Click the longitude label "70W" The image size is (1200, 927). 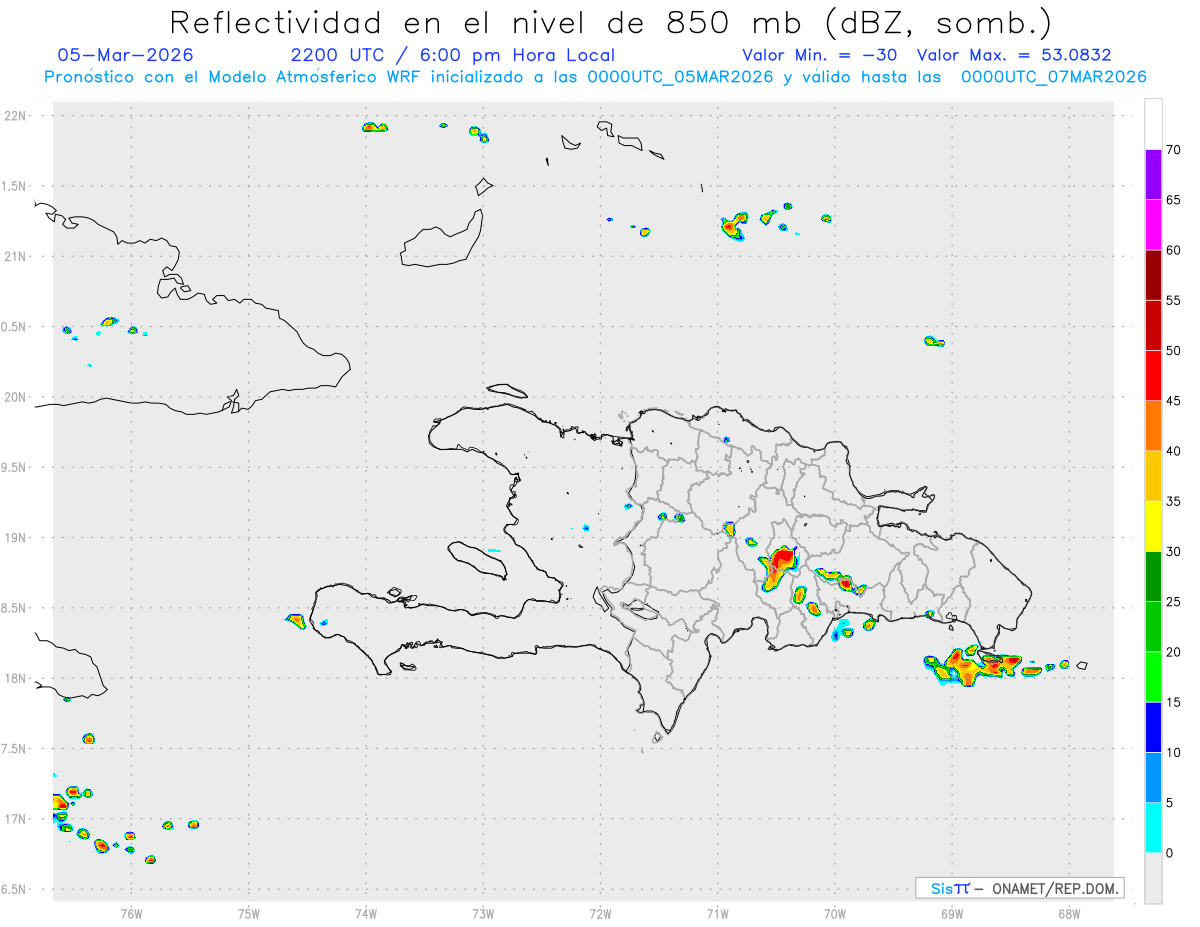pyautogui.click(x=834, y=914)
